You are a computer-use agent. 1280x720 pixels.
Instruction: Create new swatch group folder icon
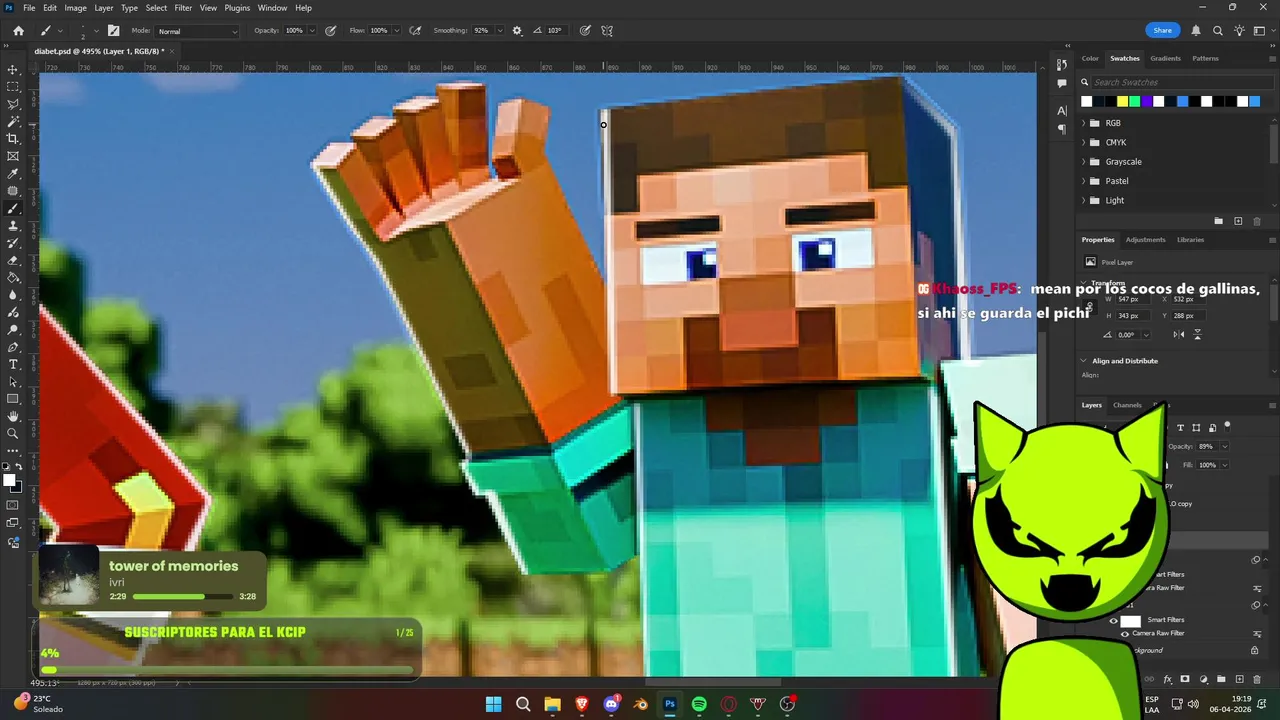[1218, 221]
